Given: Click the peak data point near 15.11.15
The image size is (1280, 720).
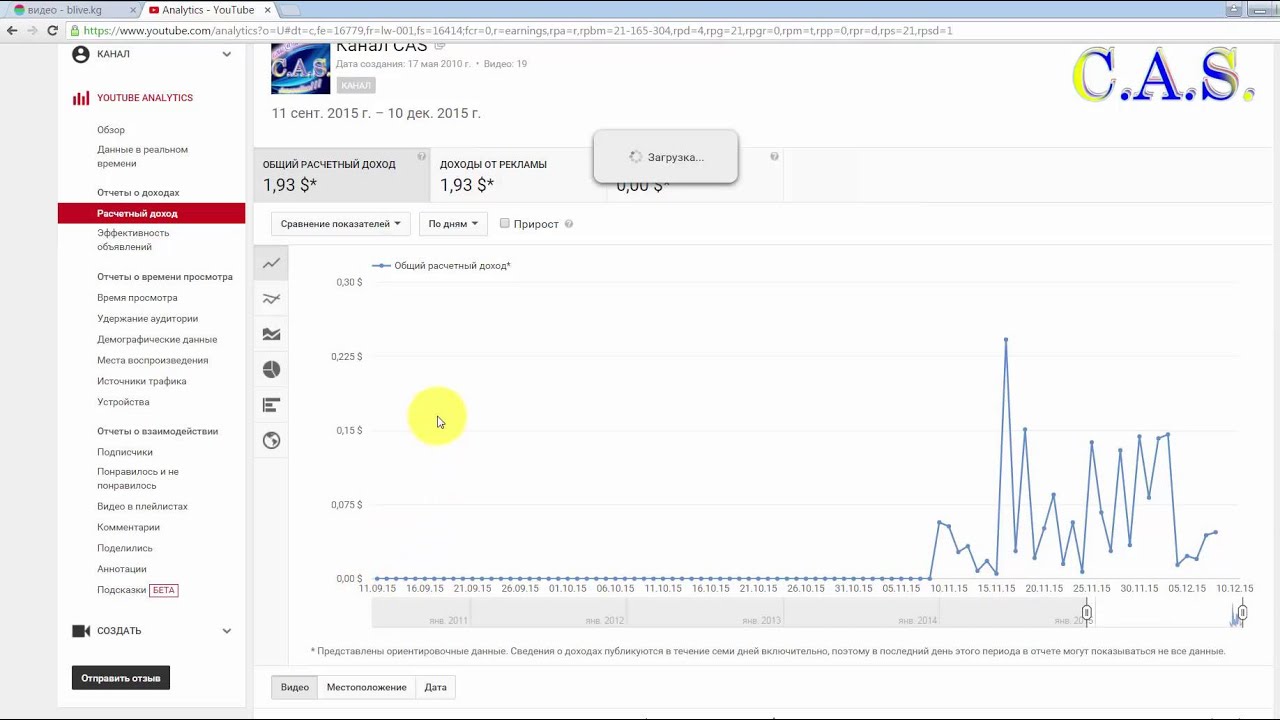Looking at the screenshot, I should pos(1006,340).
